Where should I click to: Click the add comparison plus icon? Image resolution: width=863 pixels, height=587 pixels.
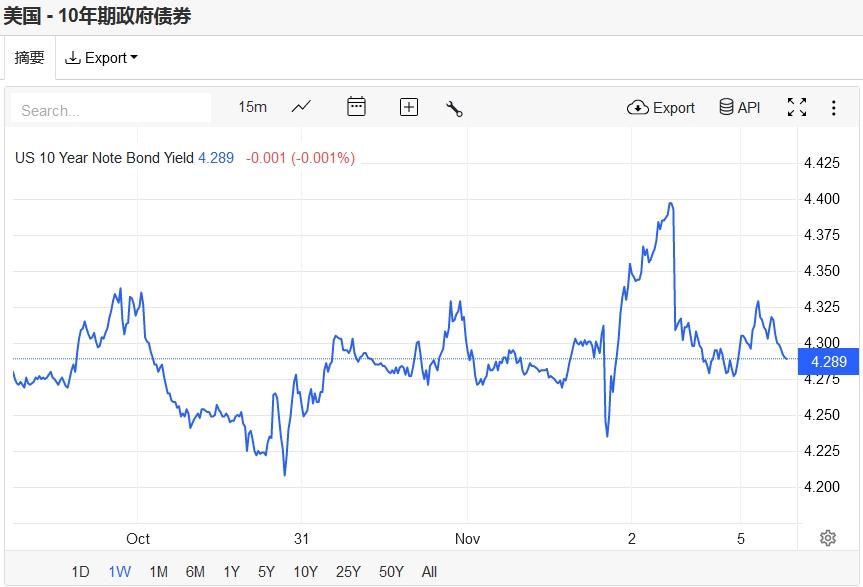408,107
